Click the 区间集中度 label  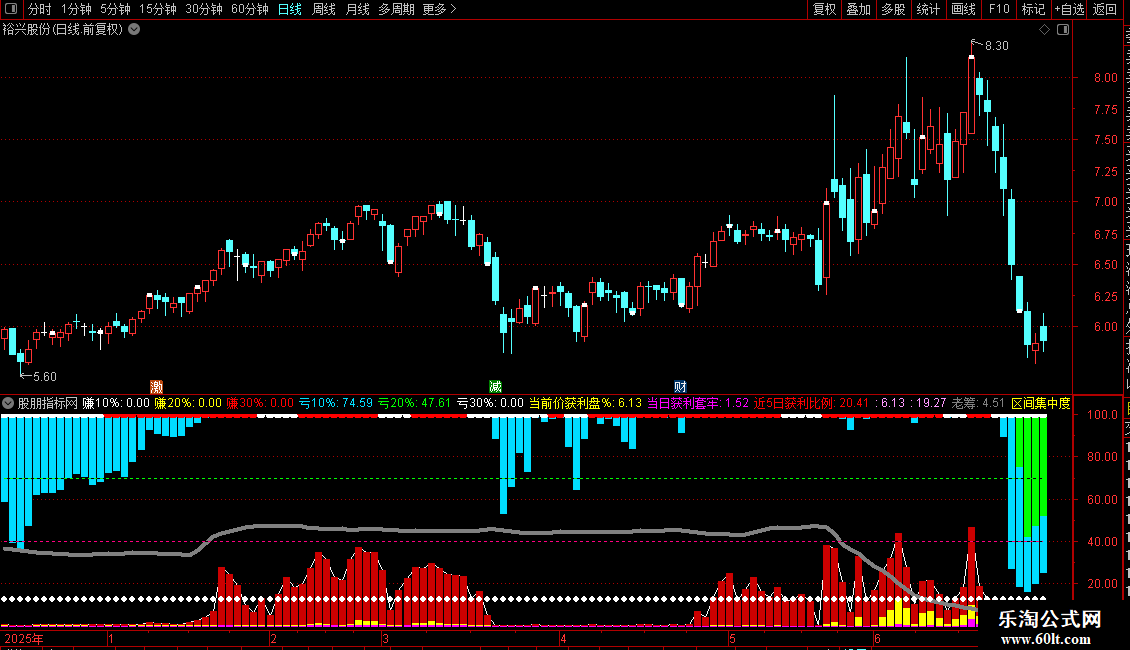click(1041, 404)
